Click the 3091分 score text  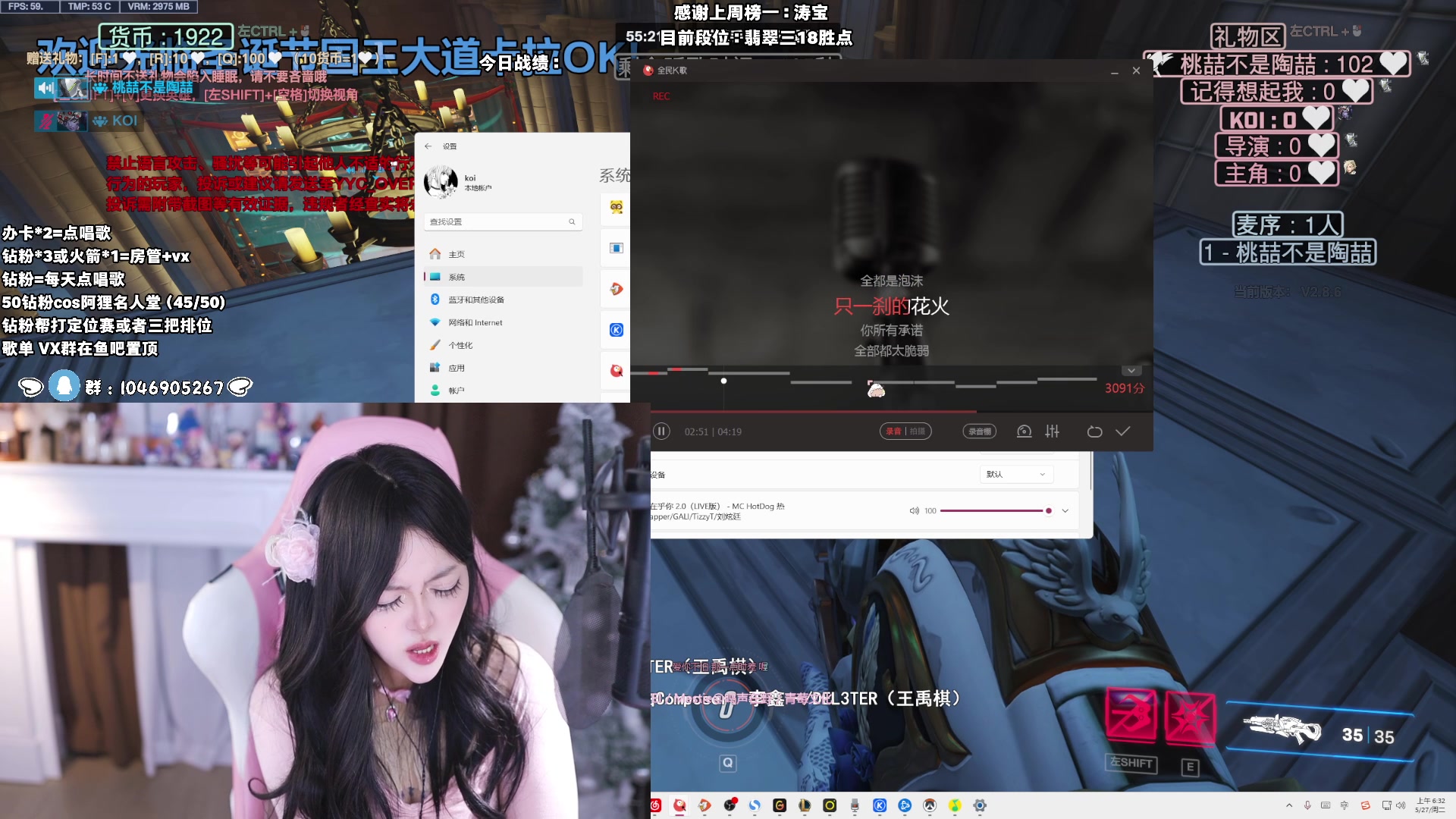coord(1125,388)
